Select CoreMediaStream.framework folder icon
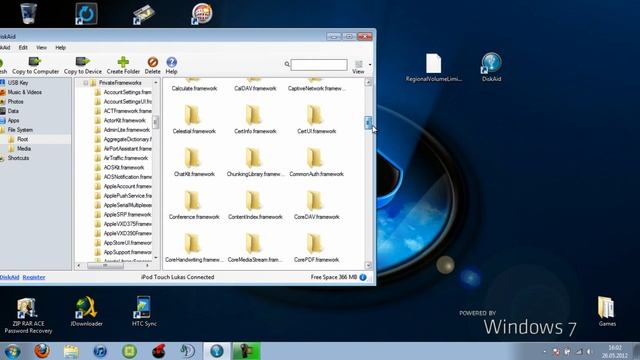The image size is (640, 360). pyautogui.click(x=253, y=243)
